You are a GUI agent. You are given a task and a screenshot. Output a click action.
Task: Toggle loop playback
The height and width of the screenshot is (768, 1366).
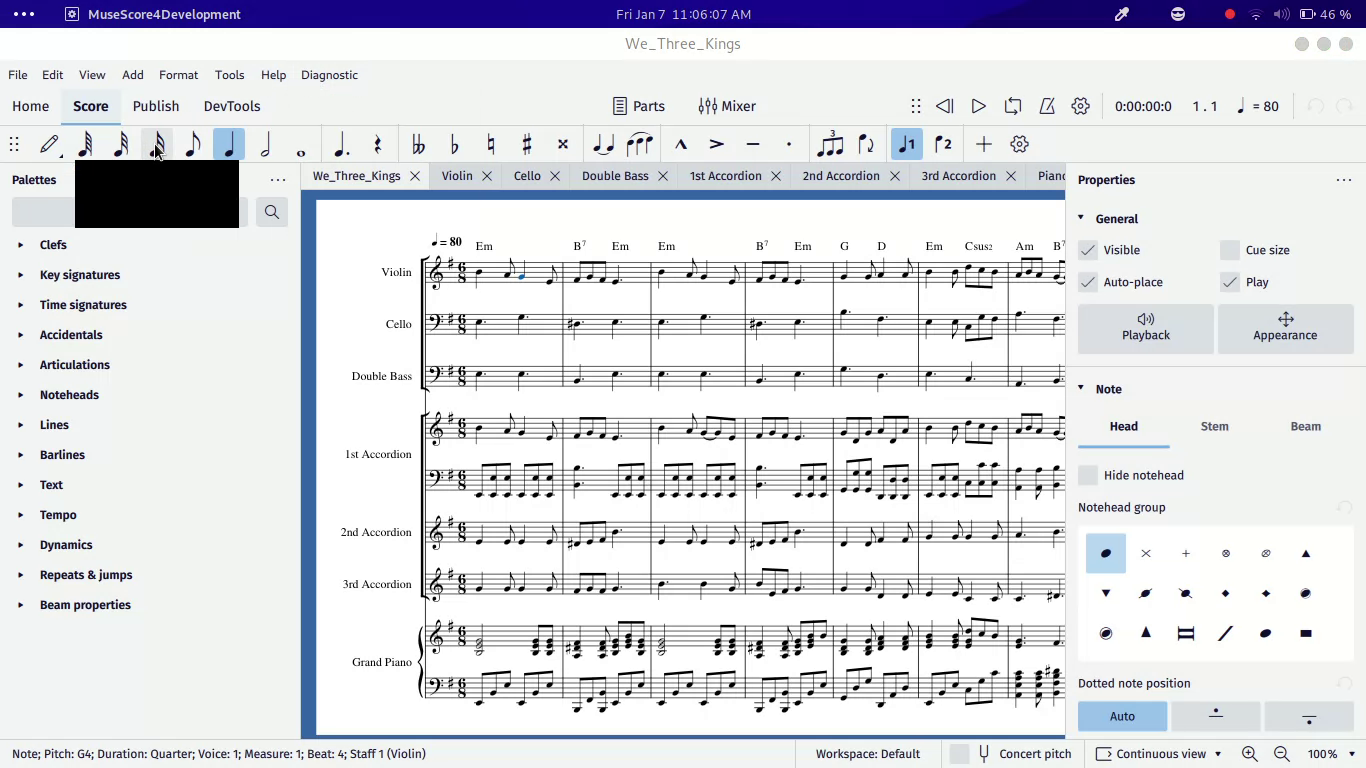point(1013,106)
